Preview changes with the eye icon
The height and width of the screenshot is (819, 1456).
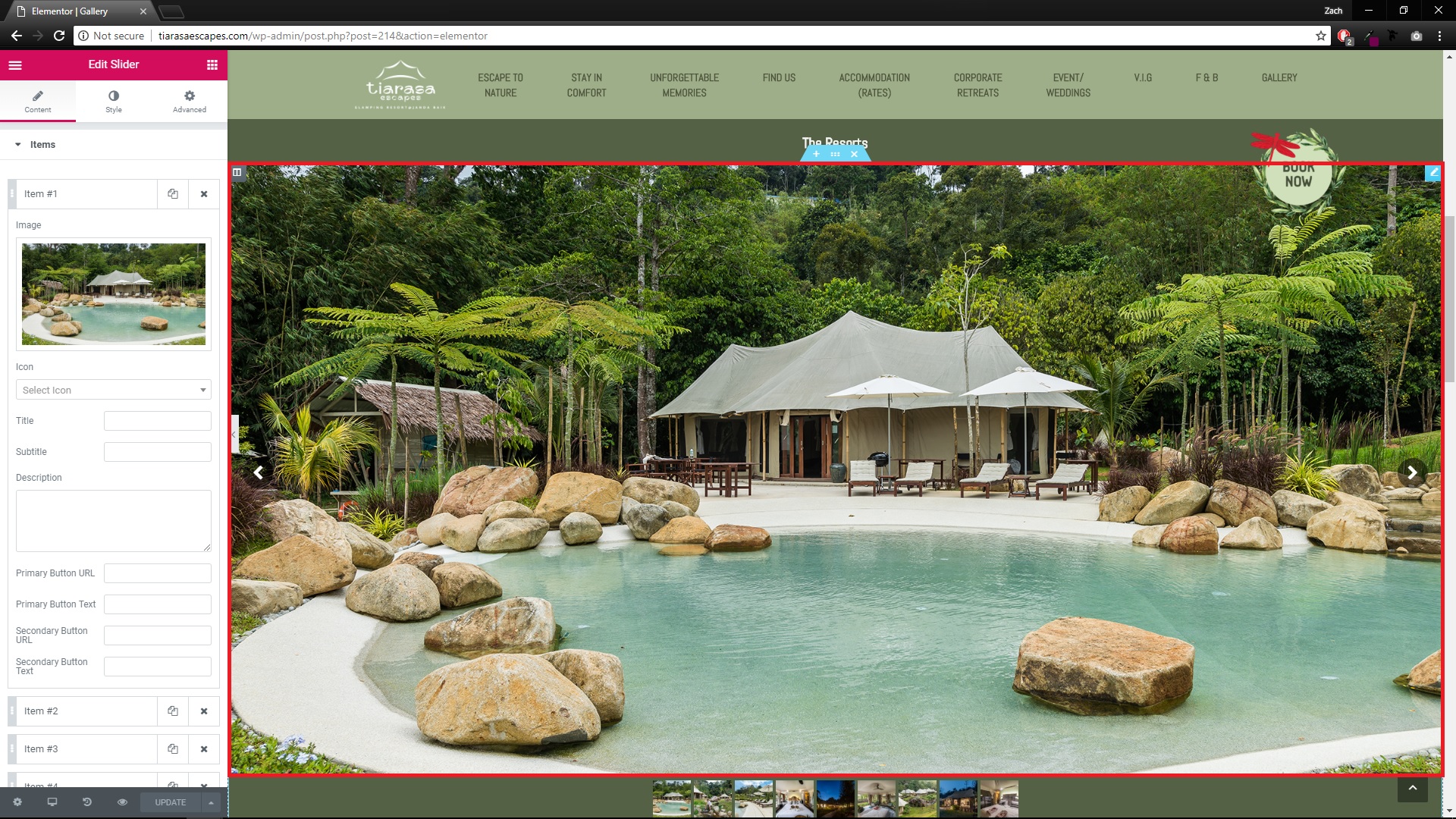tap(122, 802)
